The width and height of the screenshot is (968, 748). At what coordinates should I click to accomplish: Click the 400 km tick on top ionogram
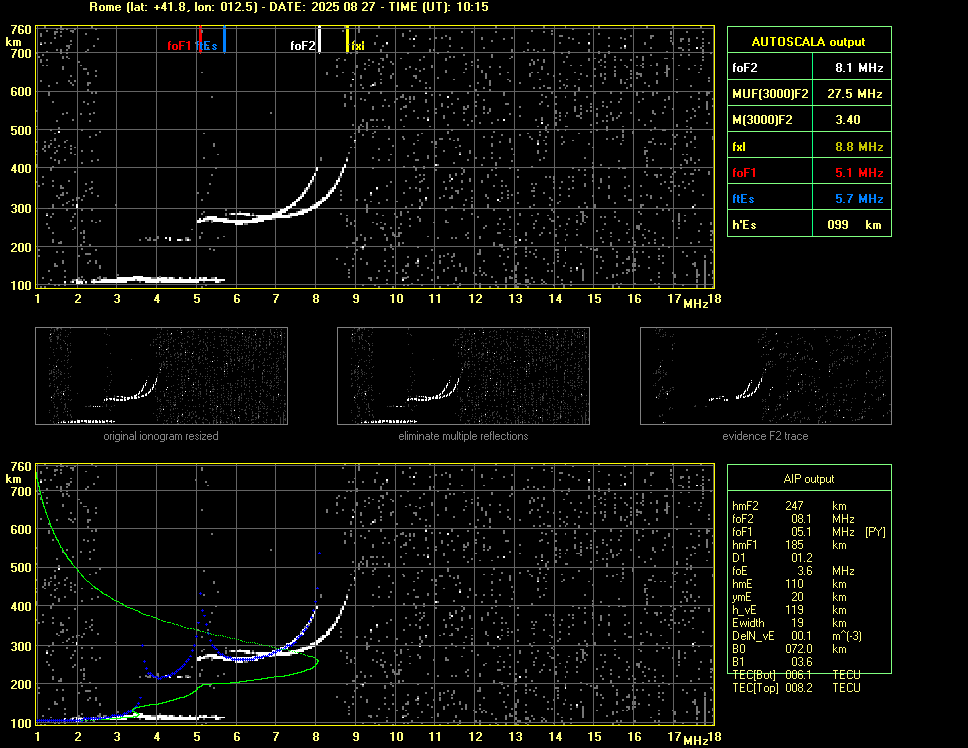tap(20, 168)
